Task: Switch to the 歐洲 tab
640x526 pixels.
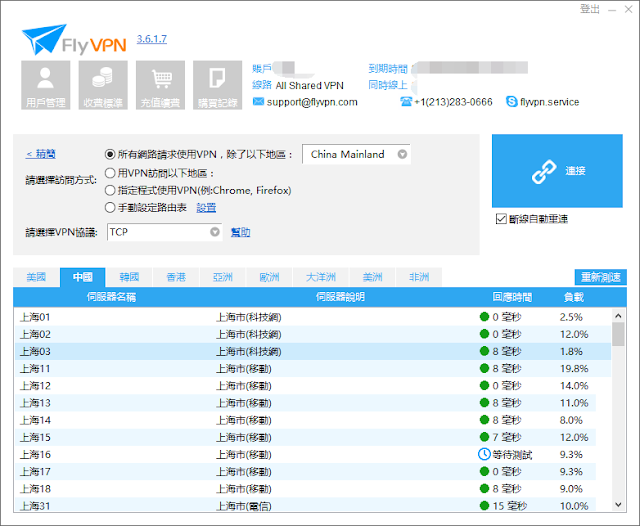Action: click(x=269, y=277)
